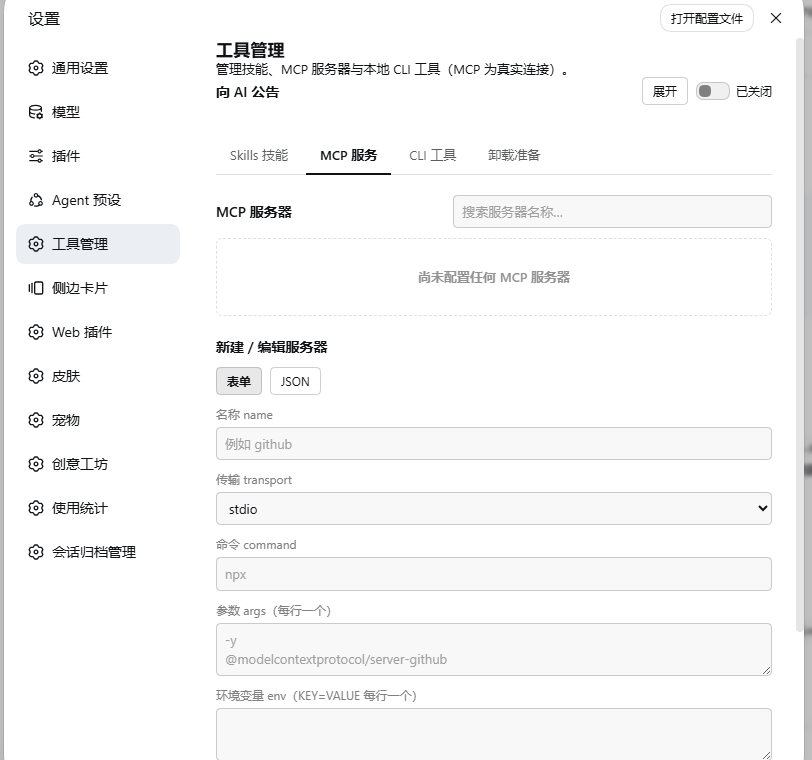Screen dimensions: 812x760
Task: Open 通用设置 in the sidebar
Action: pyautogui.click(x=98, y=68)
